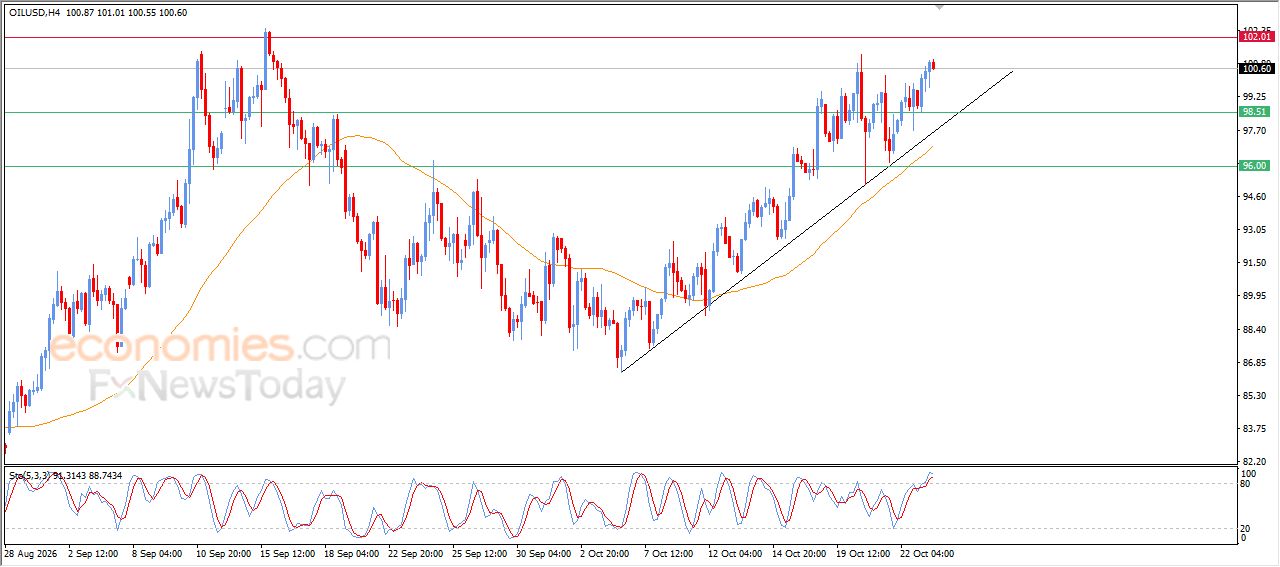Click the 2 Sep 12:00 time label

tap(92, 553)
